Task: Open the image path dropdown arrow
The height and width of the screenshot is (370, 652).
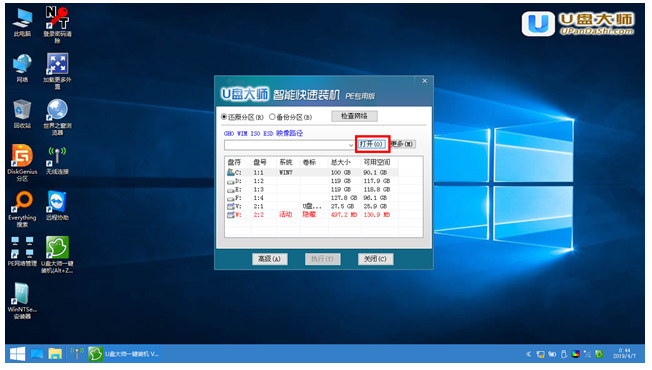Action: pyautogui.click(x=351, y=145)
